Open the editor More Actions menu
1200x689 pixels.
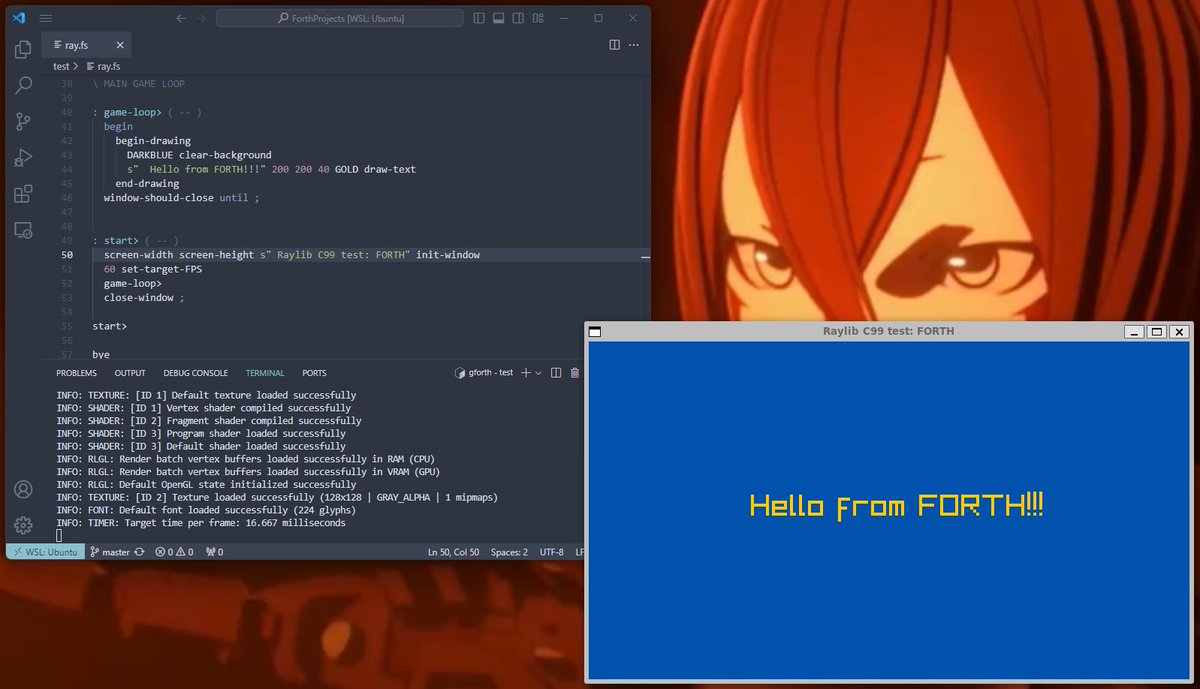click(634, 45)
